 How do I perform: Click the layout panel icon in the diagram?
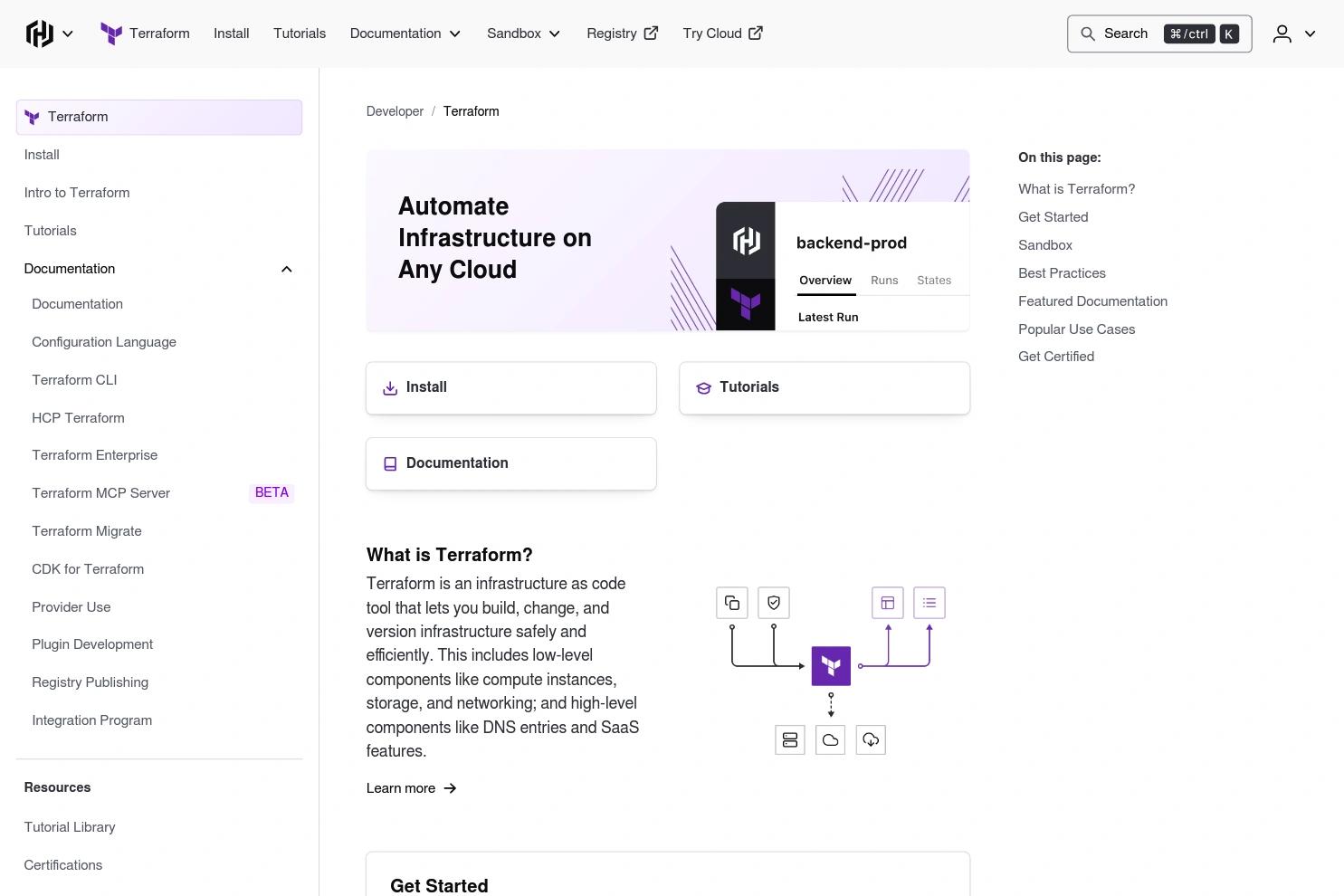[x=888, y=603]
